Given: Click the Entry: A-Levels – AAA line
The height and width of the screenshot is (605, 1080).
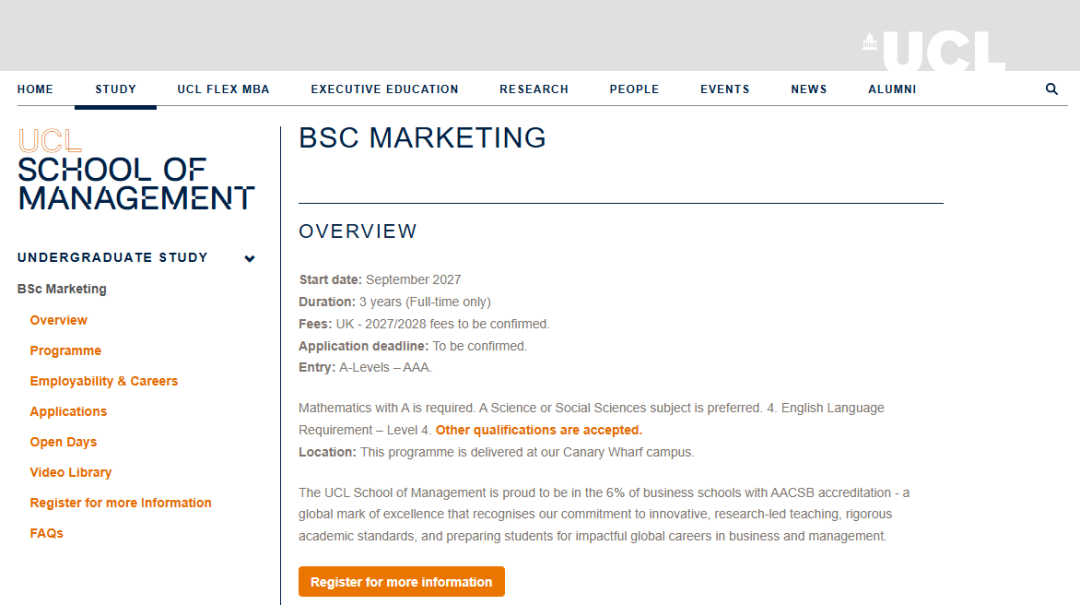Looking at the screenshot, I should (x=365, y=367).
